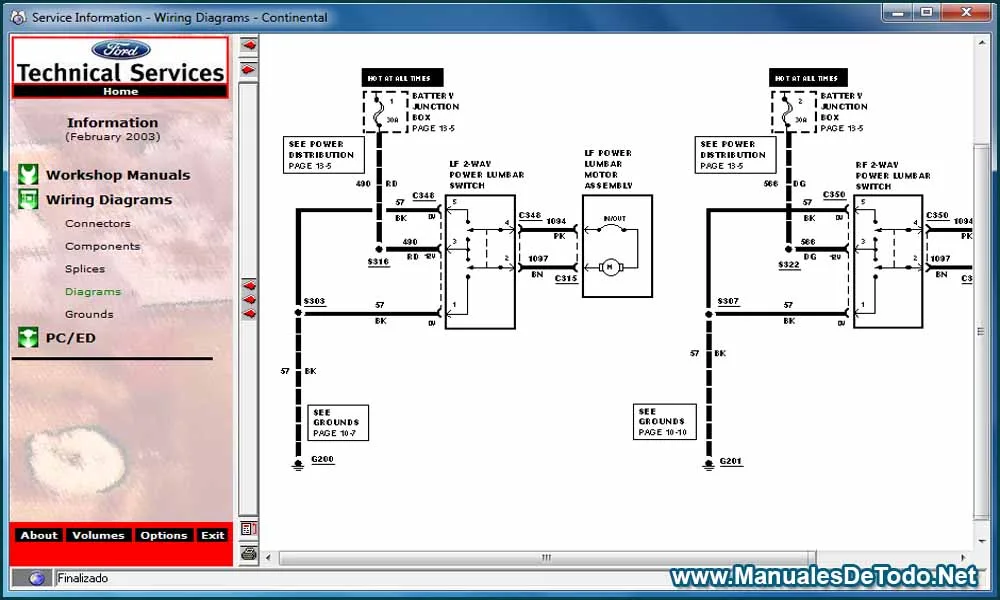Click the Options button
The height and width of the screenshot is (600, 1000).
click(x=163, y=535)
